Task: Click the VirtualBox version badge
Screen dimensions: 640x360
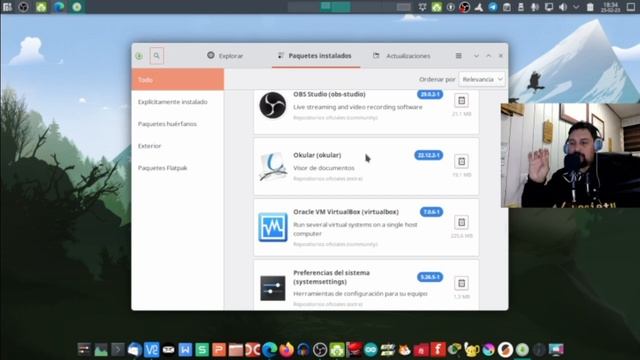Action: pyautogui.click(x=431, y=212)
